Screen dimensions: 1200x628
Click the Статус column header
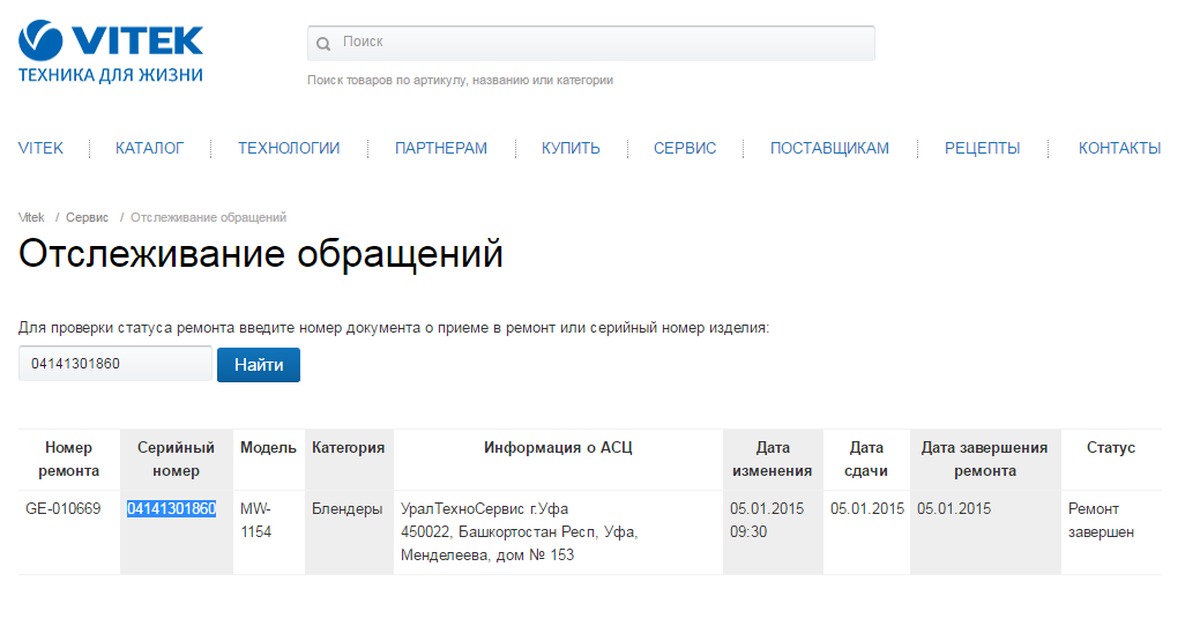(1111, 448)
